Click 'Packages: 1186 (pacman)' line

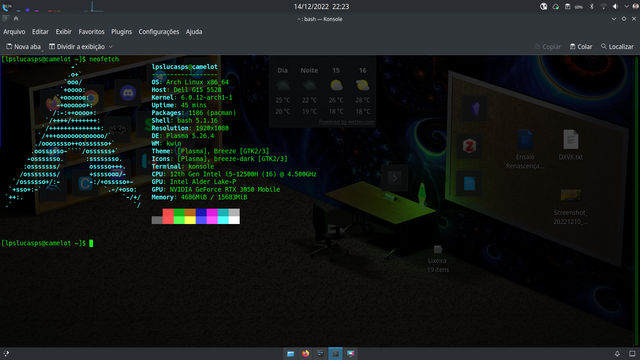click(193, 113)
